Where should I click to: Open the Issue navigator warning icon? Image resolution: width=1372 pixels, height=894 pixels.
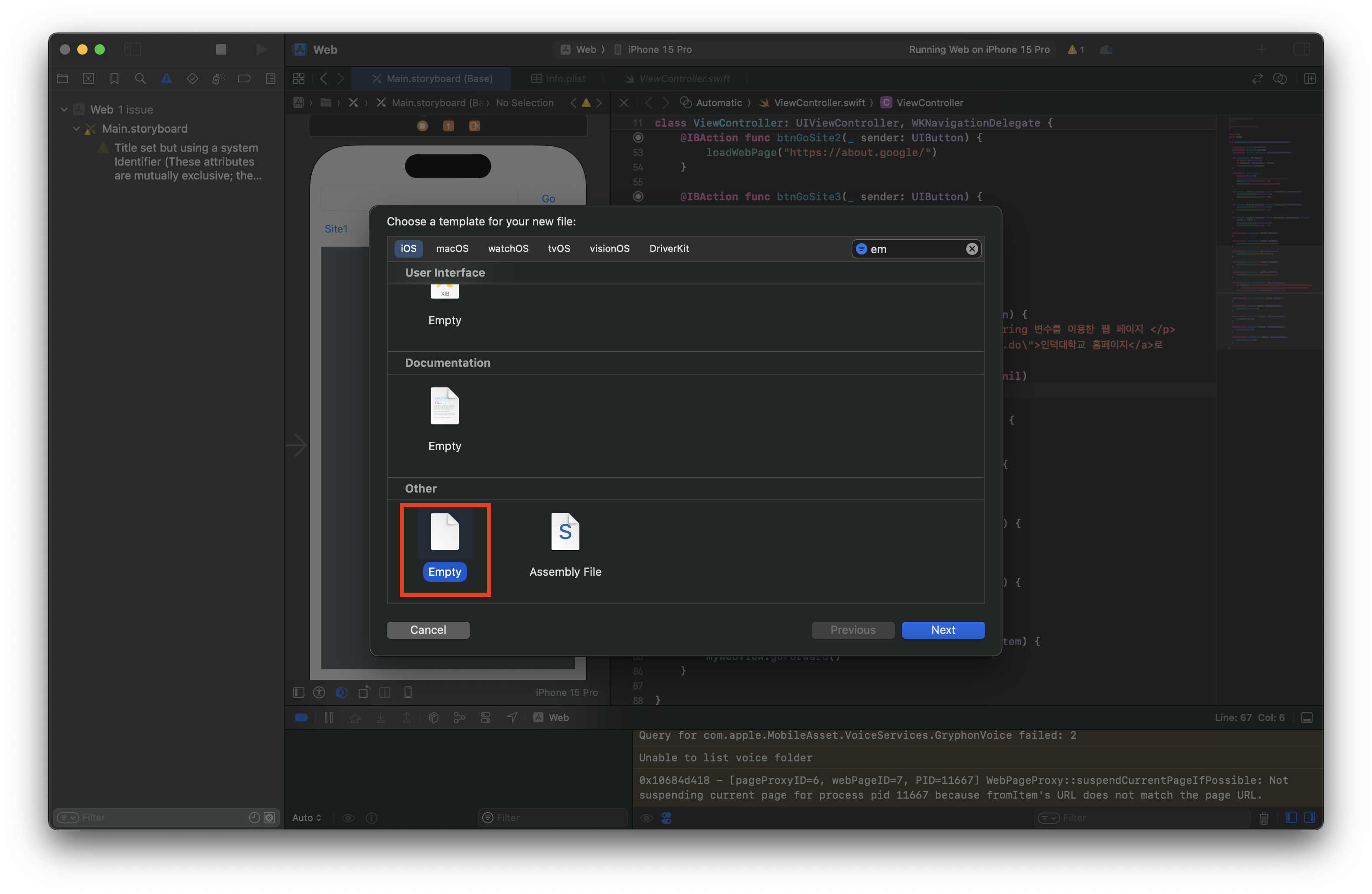click(166, 78)
